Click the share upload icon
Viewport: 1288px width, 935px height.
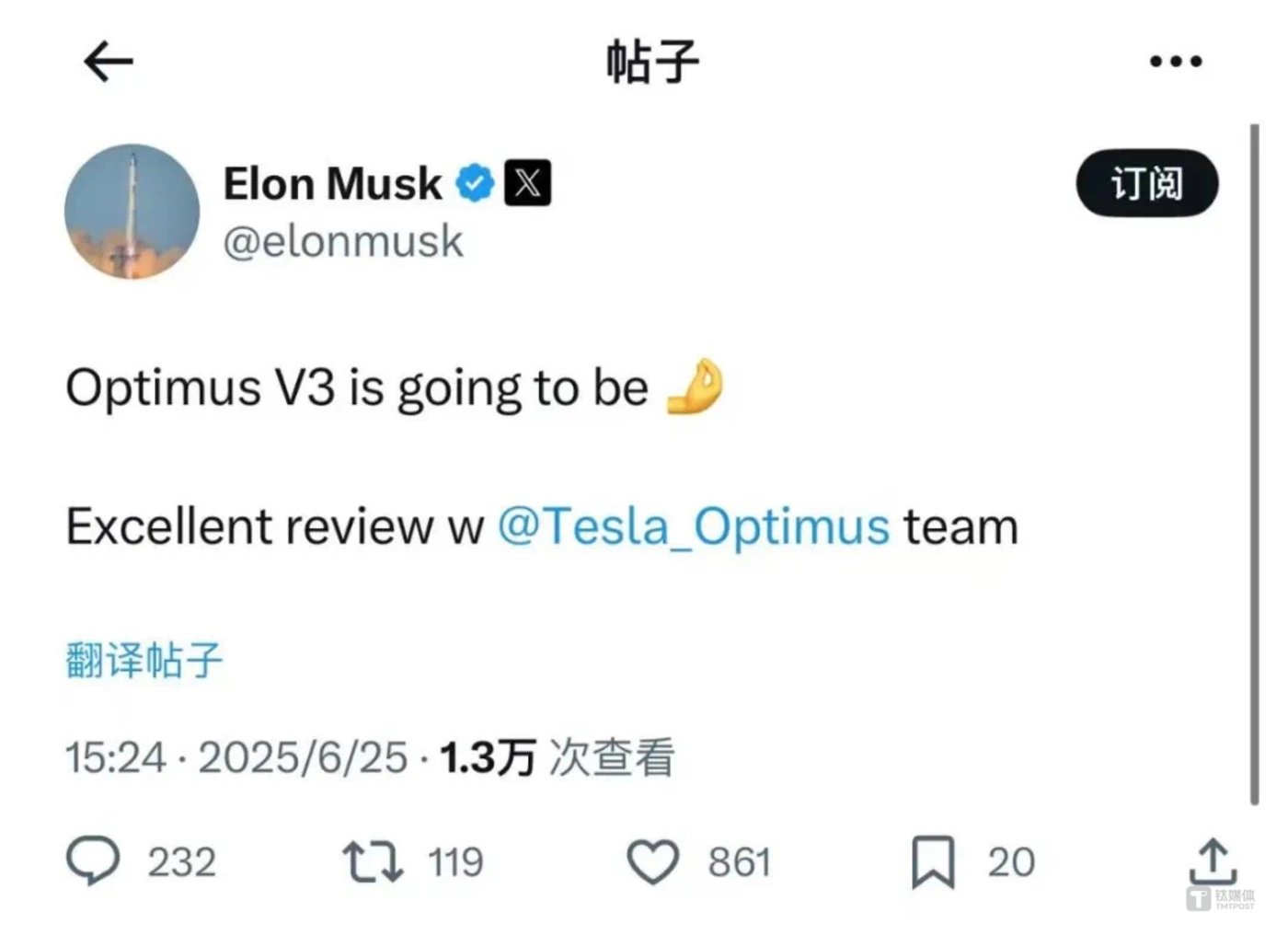click(1213, 861)
